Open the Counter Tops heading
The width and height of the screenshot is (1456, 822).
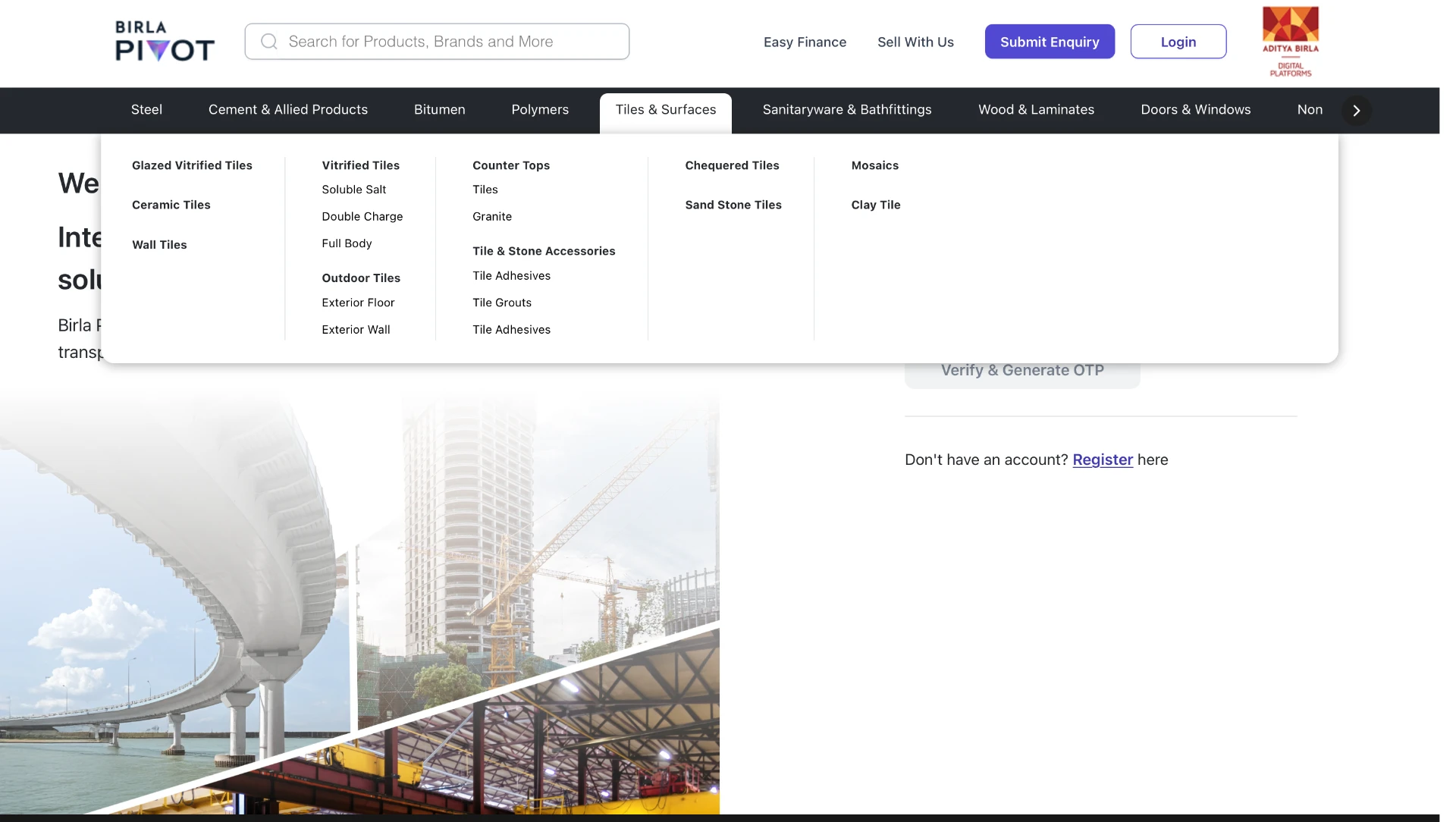click(511, 165)
